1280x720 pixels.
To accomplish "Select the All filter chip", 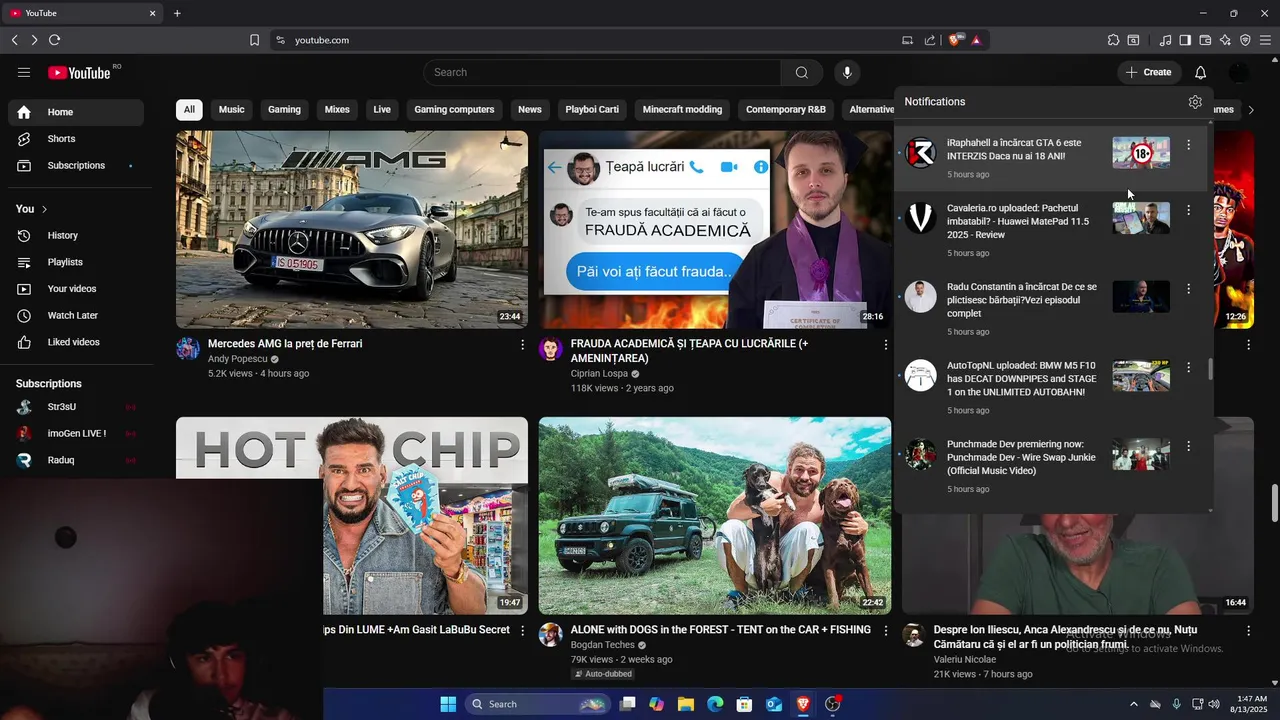I will click(189, 110).
